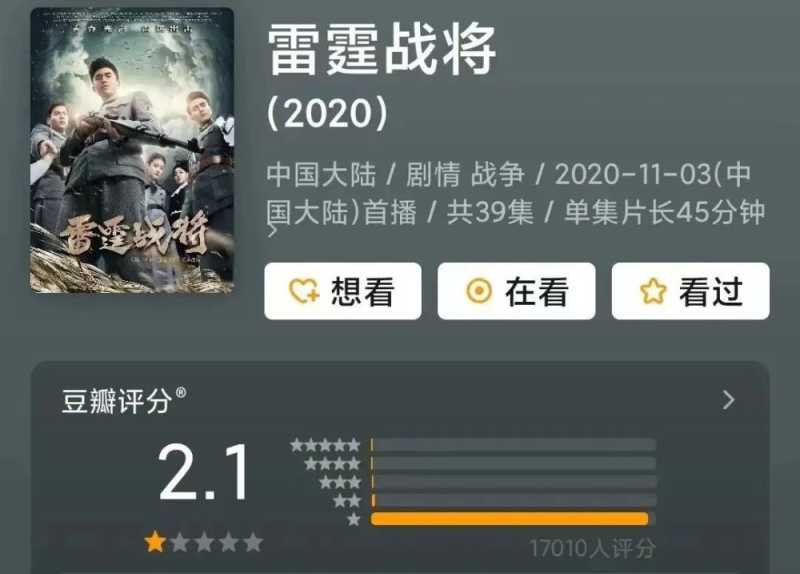The image size is (800, 574).
Task: Tap the 看过 star icon
Action: point(653,291)
